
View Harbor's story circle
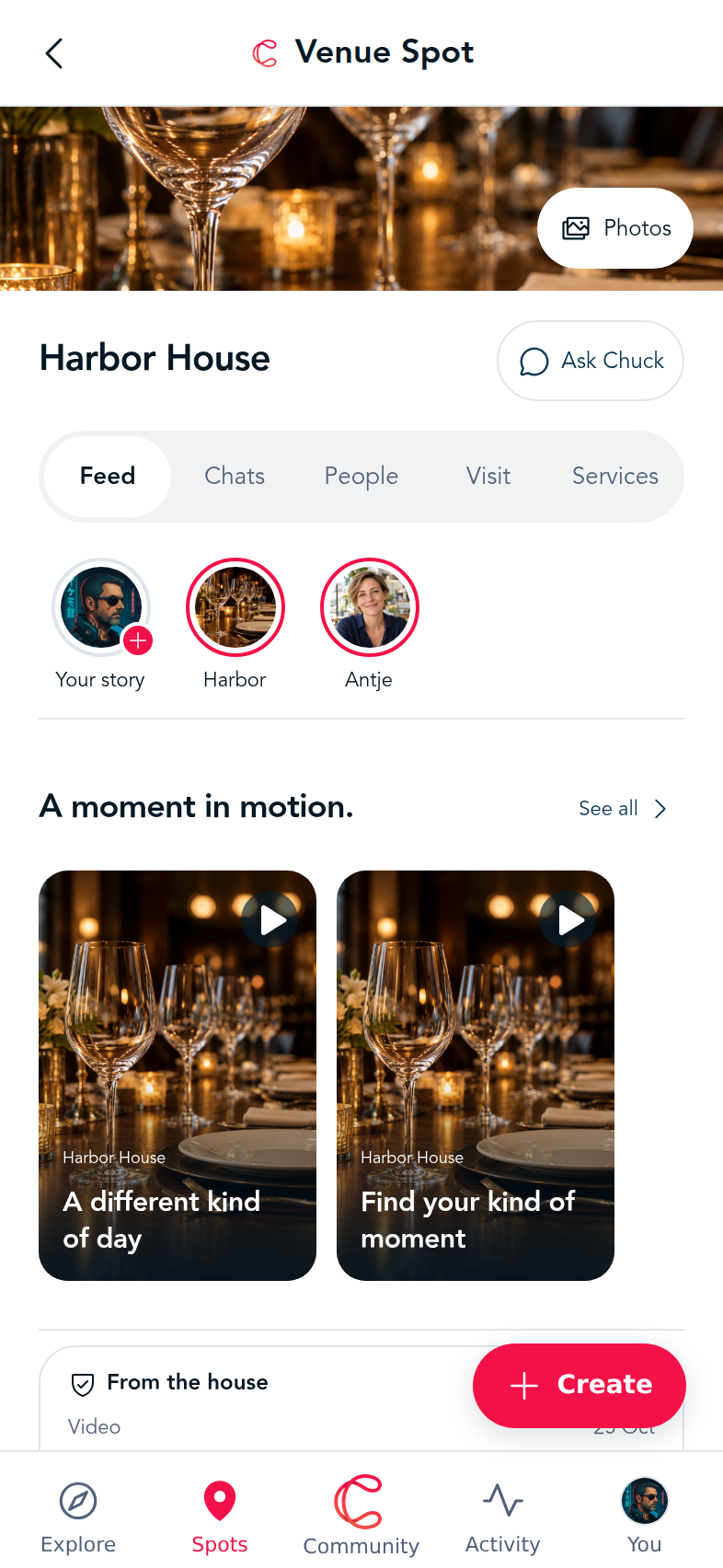[235, 607]
